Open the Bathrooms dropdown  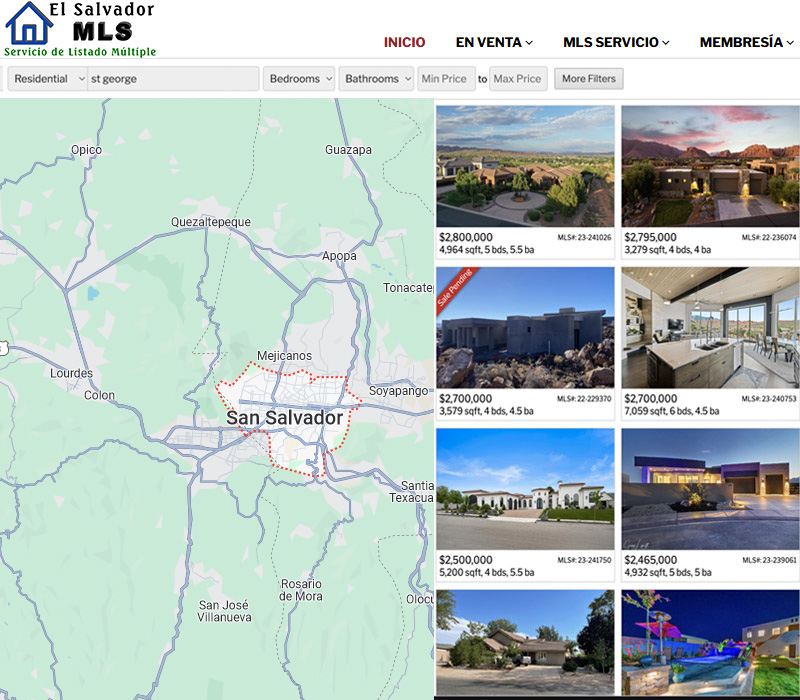376,79
